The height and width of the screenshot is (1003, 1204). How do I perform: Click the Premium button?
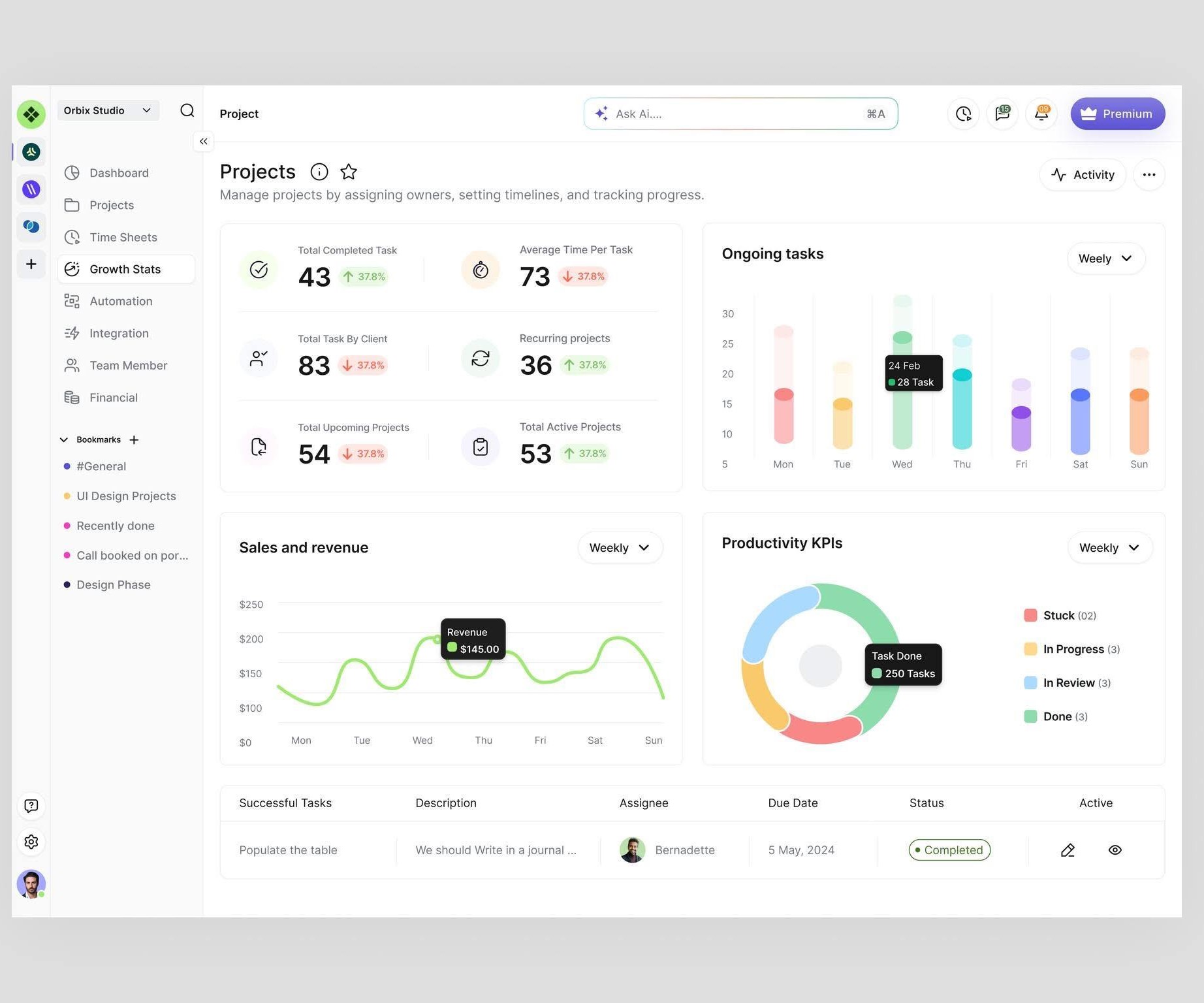click(1117, 114)
